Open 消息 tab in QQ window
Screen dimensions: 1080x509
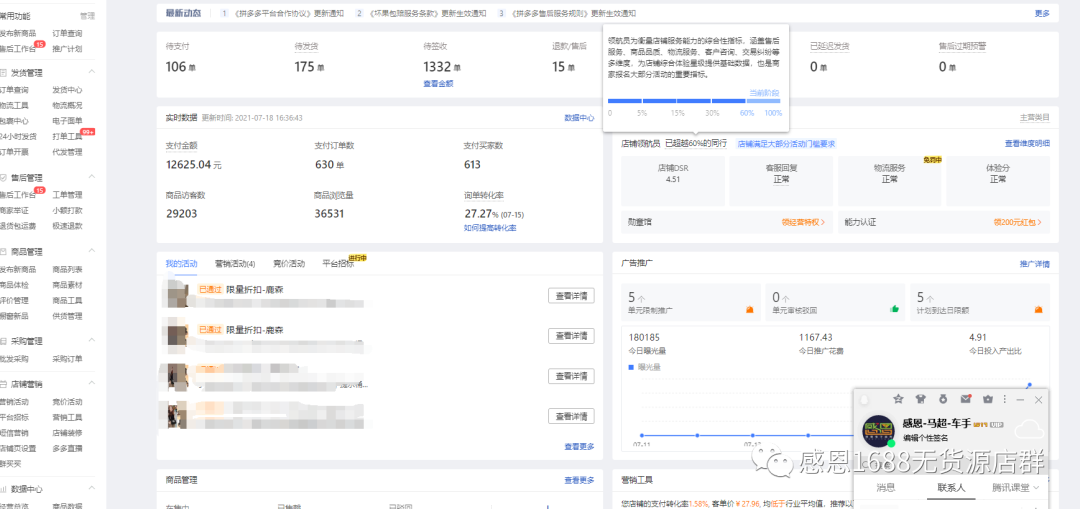(x=885, y=488)
